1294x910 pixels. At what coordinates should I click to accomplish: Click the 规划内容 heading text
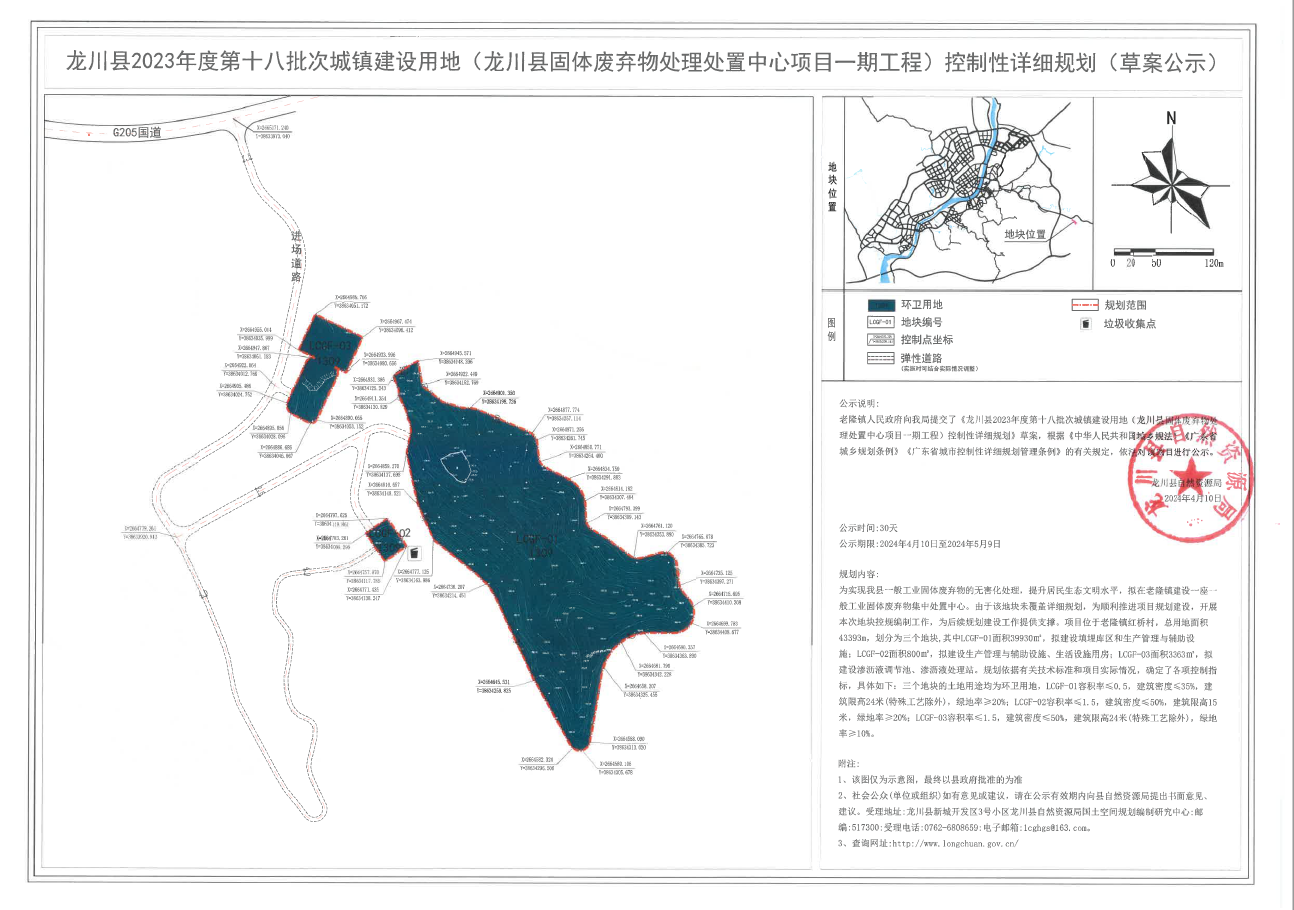pyautogui.click(x=858, y=576)
